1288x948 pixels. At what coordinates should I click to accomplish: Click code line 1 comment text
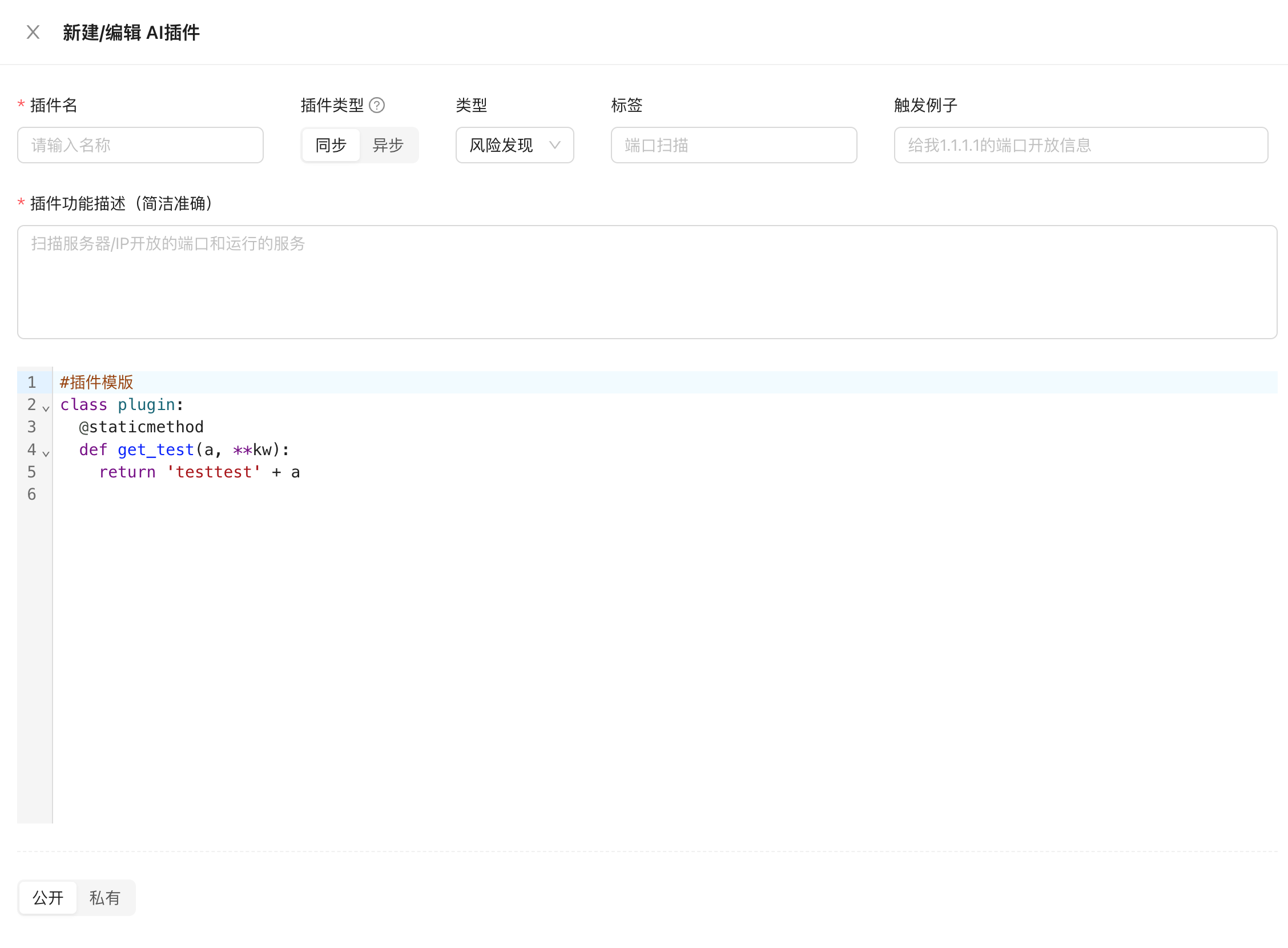[96, 382]
